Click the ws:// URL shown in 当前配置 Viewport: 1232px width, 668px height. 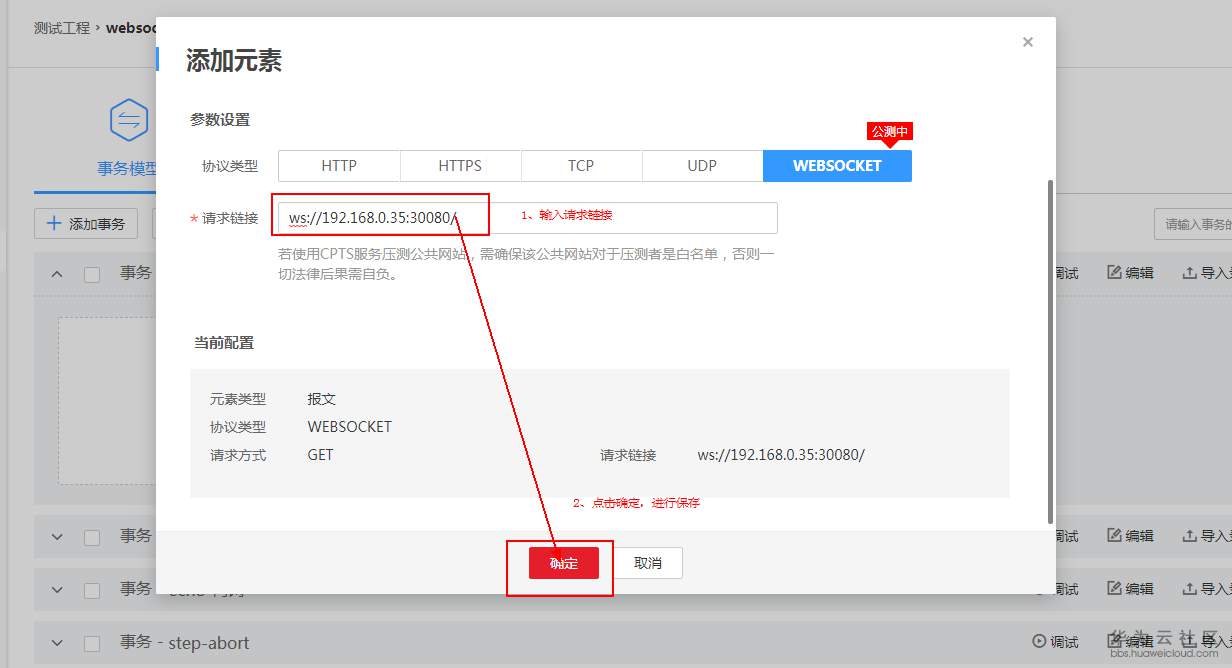click(781, 454)
